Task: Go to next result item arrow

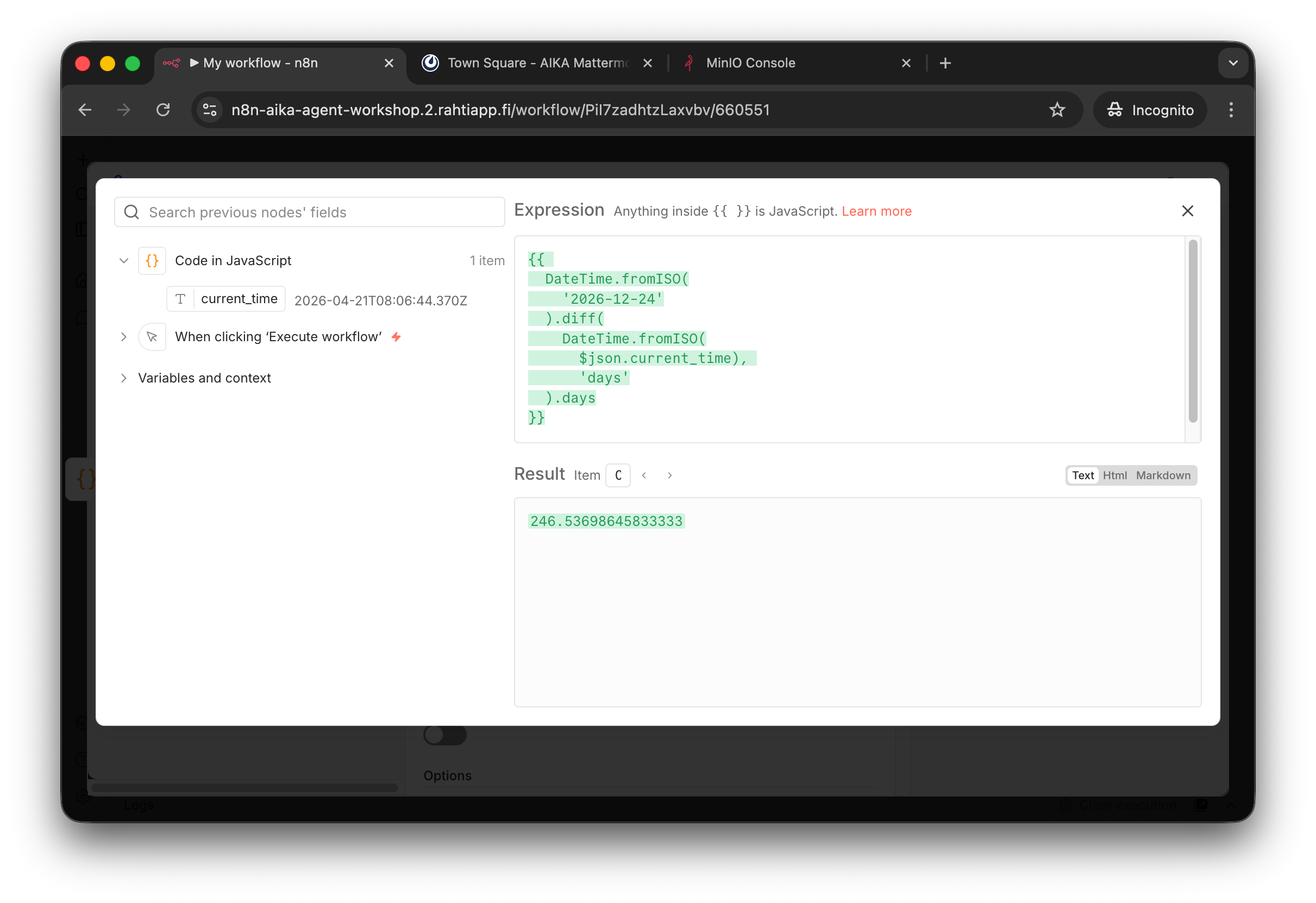Action: click(x=669, y=475)
